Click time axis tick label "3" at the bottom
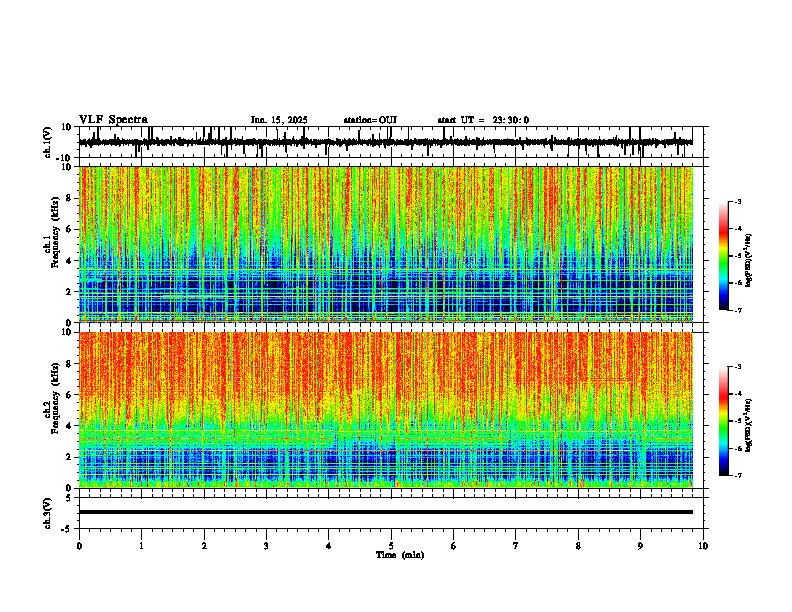Screen dimensions: 792x612 pos(266,546)
